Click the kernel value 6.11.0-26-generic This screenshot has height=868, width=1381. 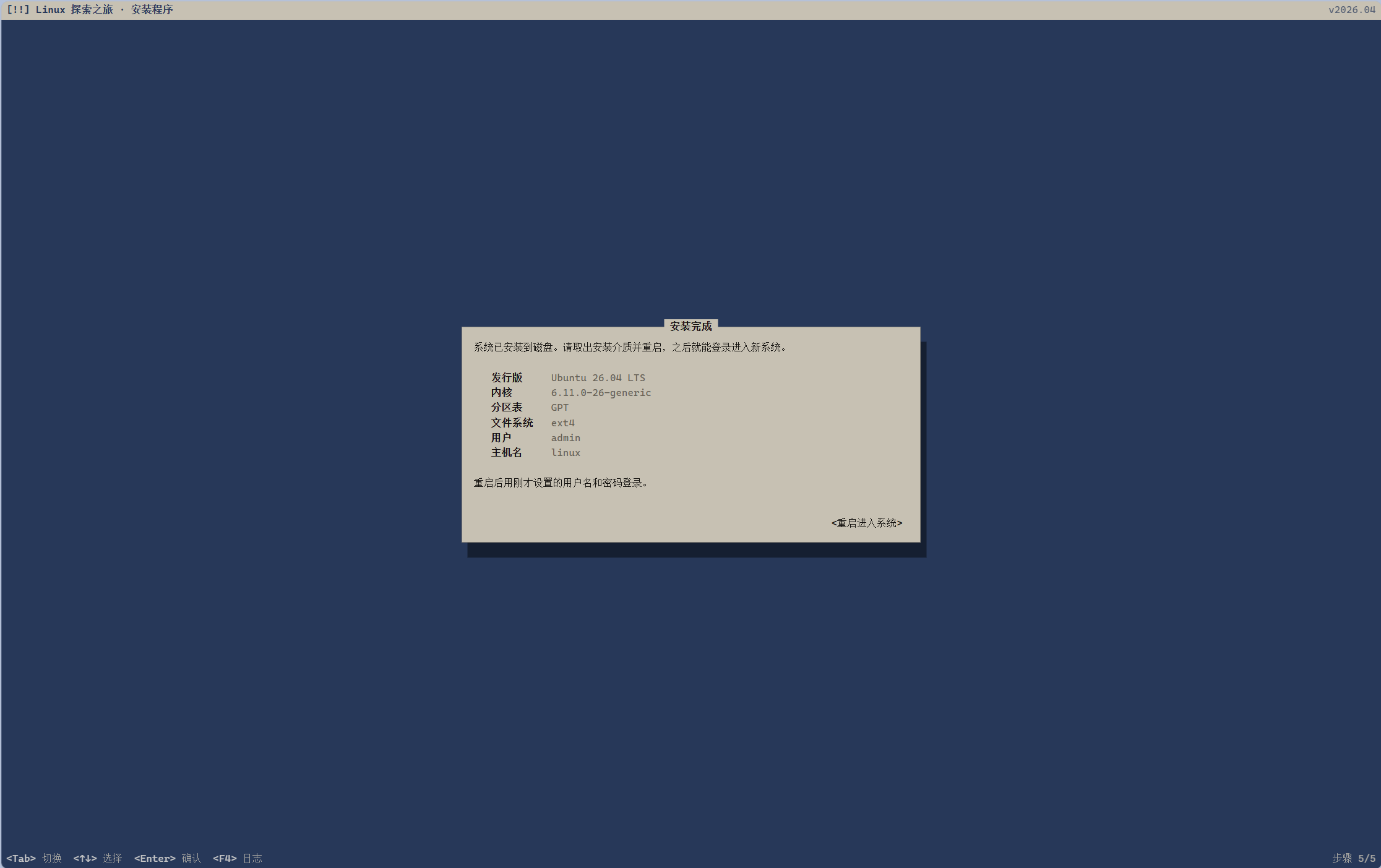[x=601, y=392]
